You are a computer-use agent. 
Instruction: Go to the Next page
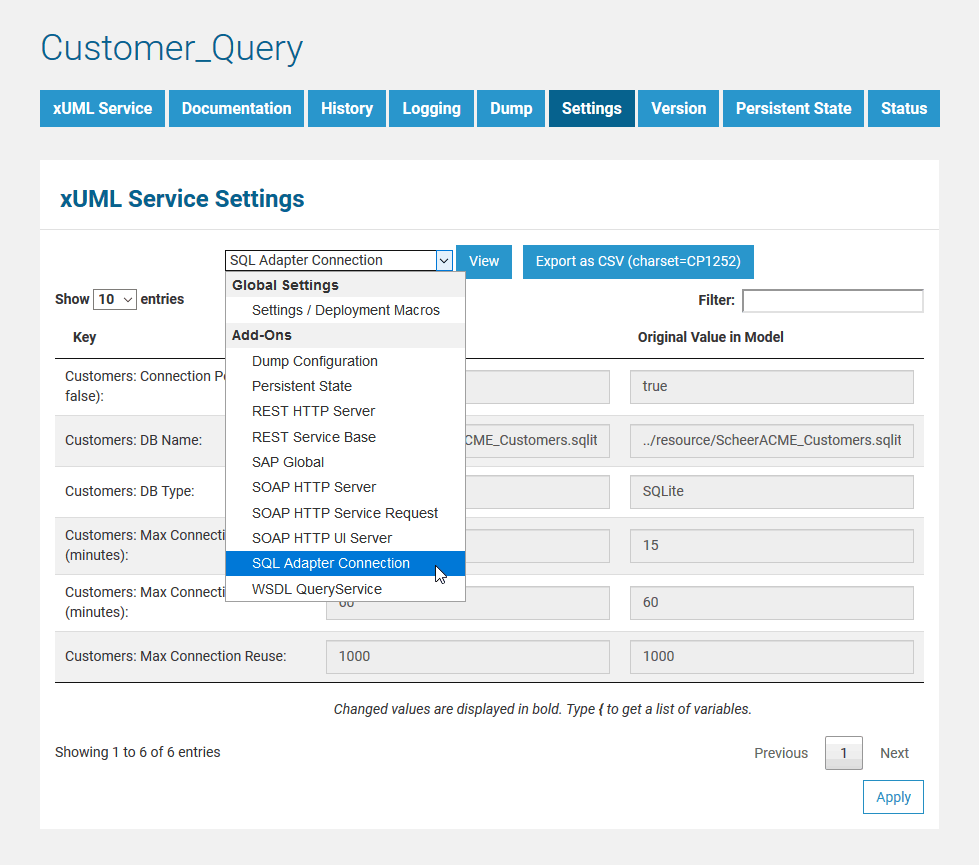894,753
